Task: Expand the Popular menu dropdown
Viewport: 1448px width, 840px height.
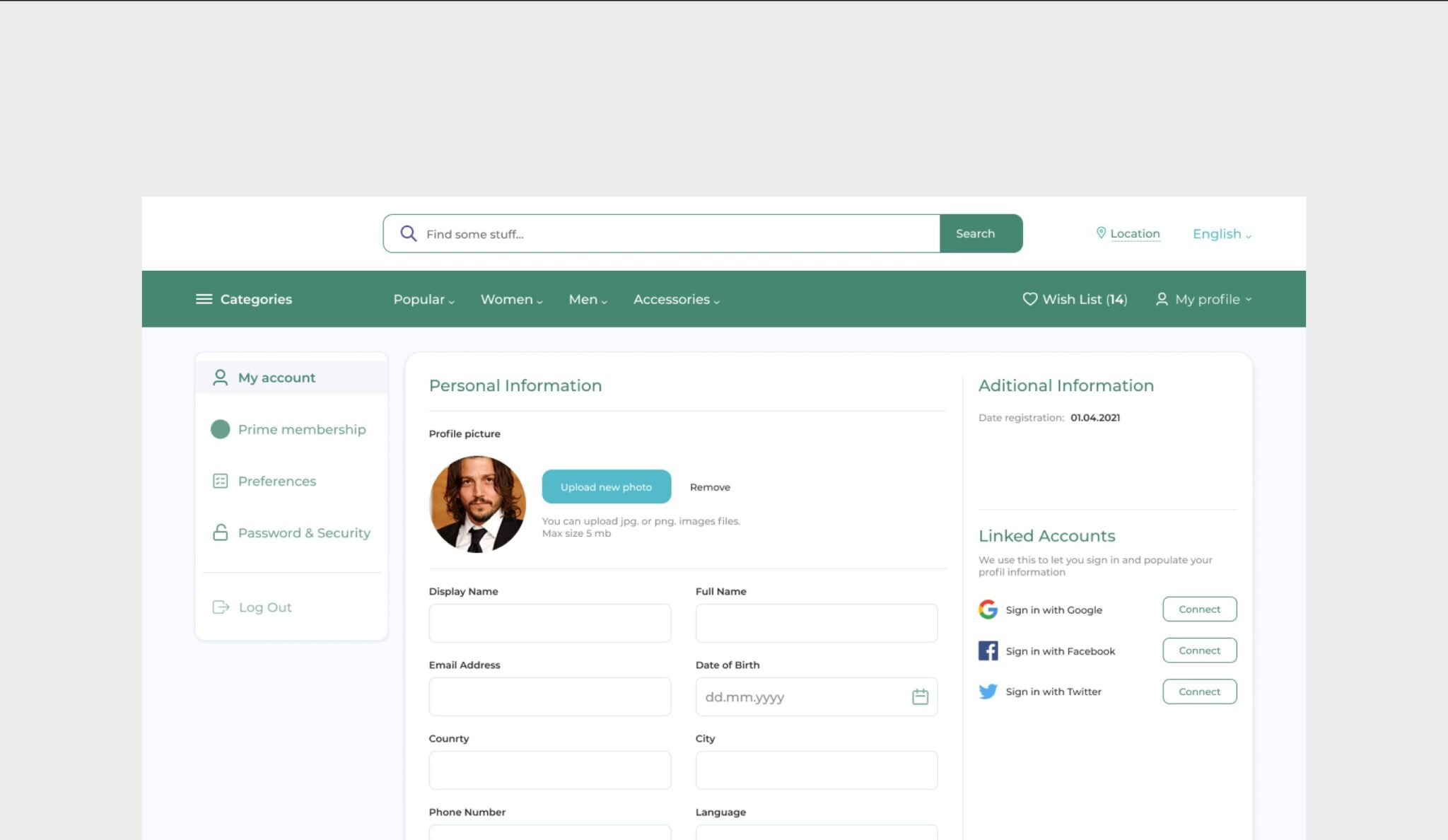Action: [x=424, y=299]
